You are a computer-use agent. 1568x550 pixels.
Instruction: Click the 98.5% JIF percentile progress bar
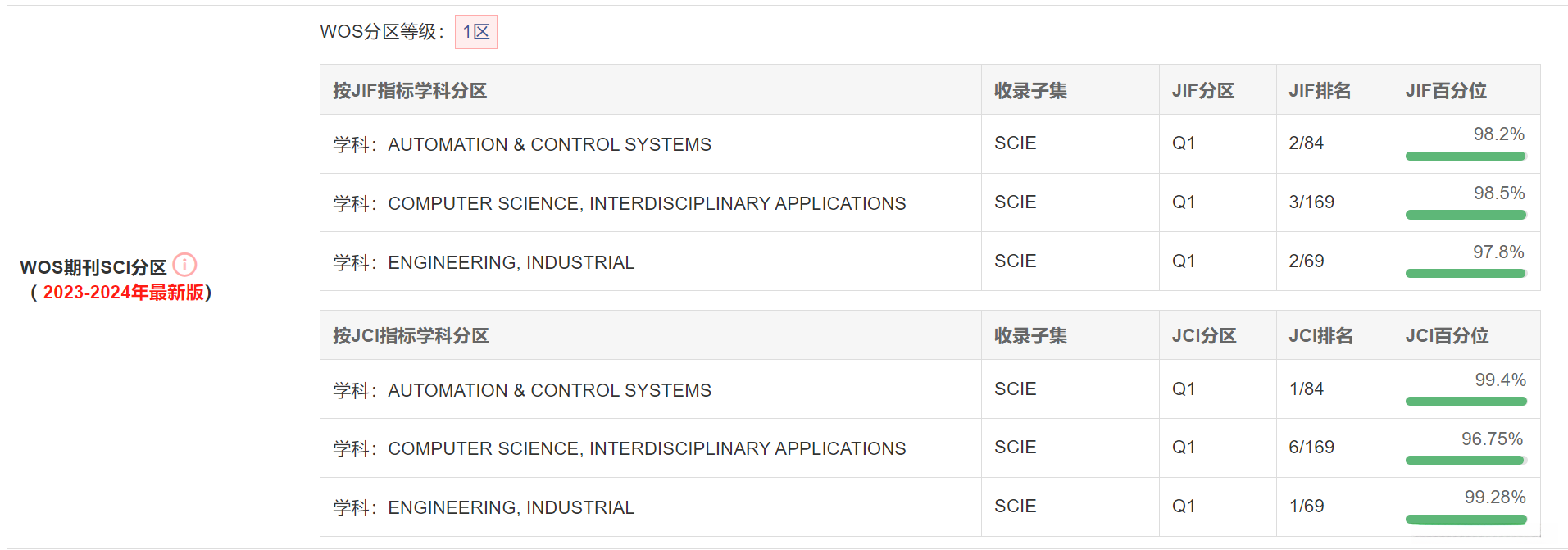(1466, 215)
